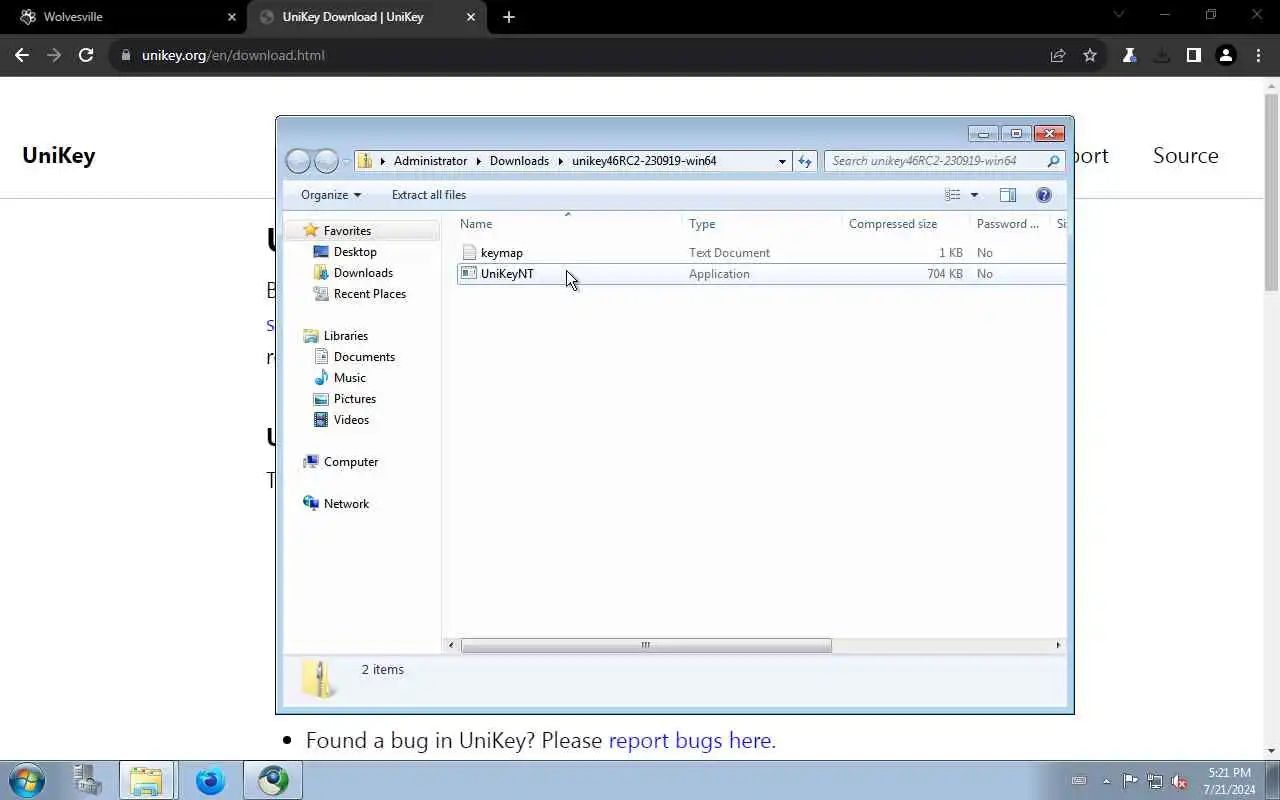Open recent locations dropdown beside navigation arrows
Screen dimensions: 1280x800
346,161
